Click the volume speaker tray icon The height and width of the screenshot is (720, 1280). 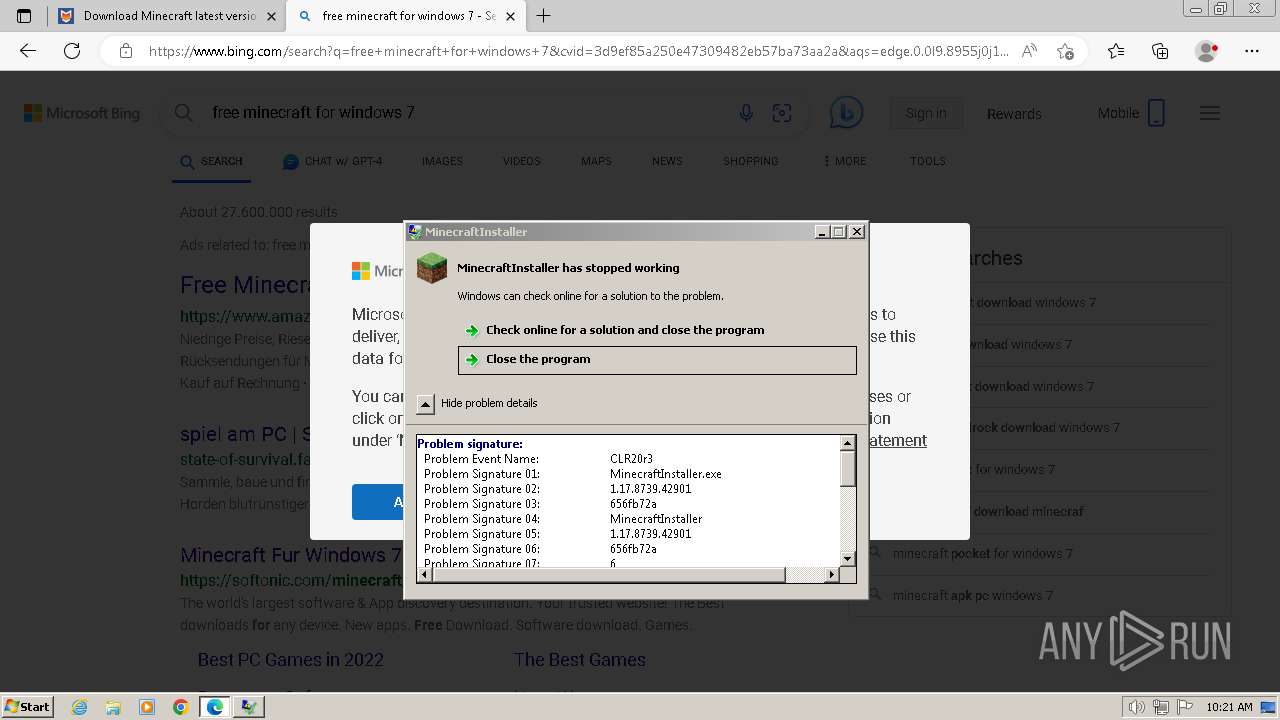(x=1136, y=707)
